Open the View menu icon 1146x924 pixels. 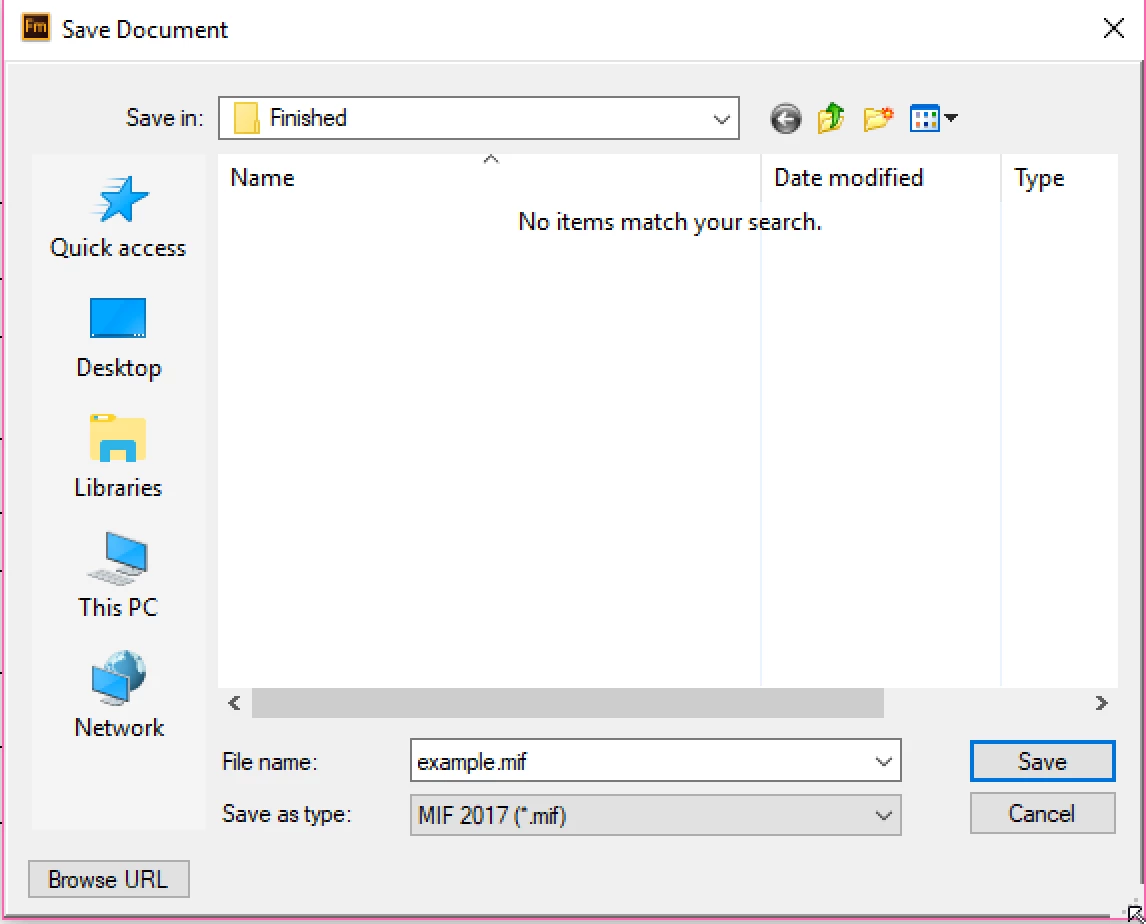pos(925,118)
